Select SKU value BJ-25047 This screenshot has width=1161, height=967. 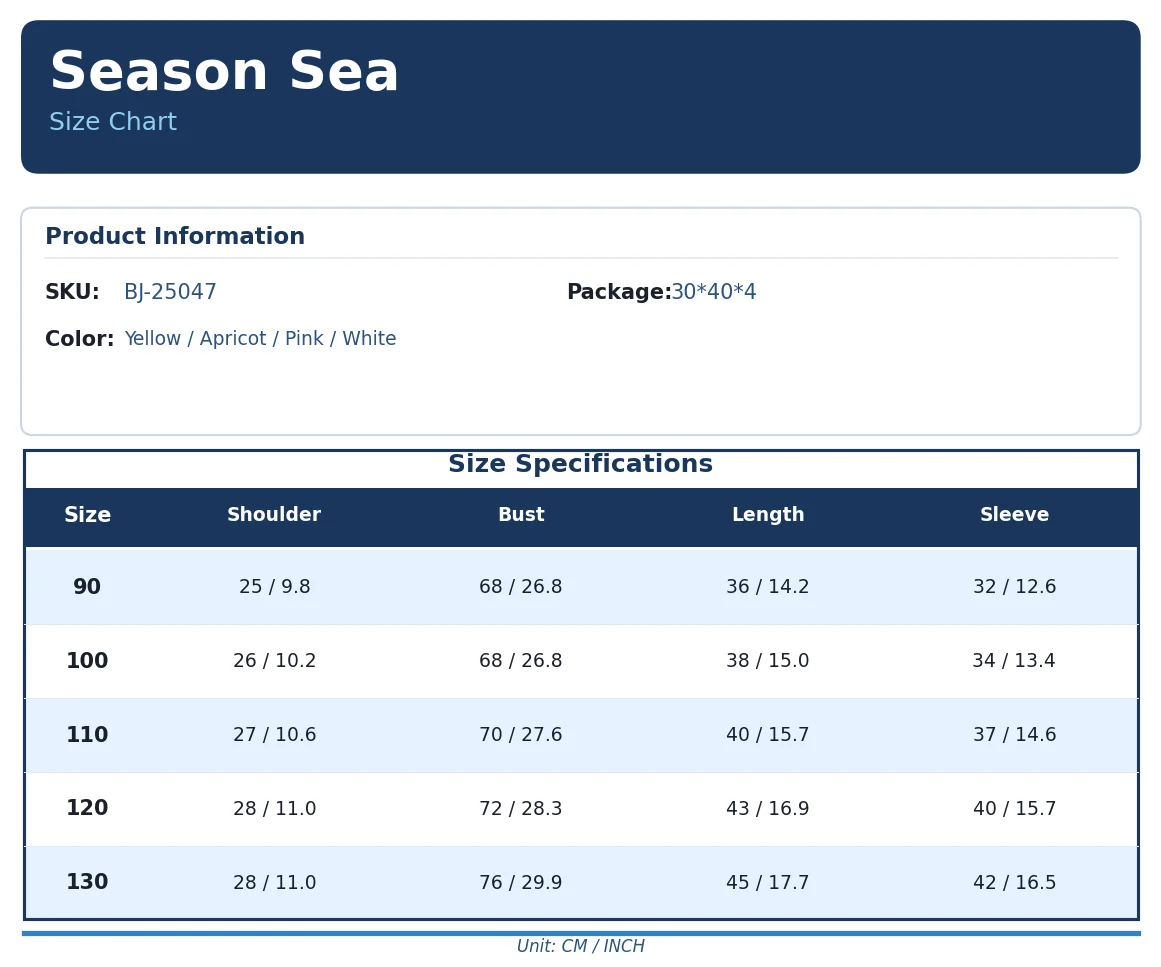click(x=170, y=292)
